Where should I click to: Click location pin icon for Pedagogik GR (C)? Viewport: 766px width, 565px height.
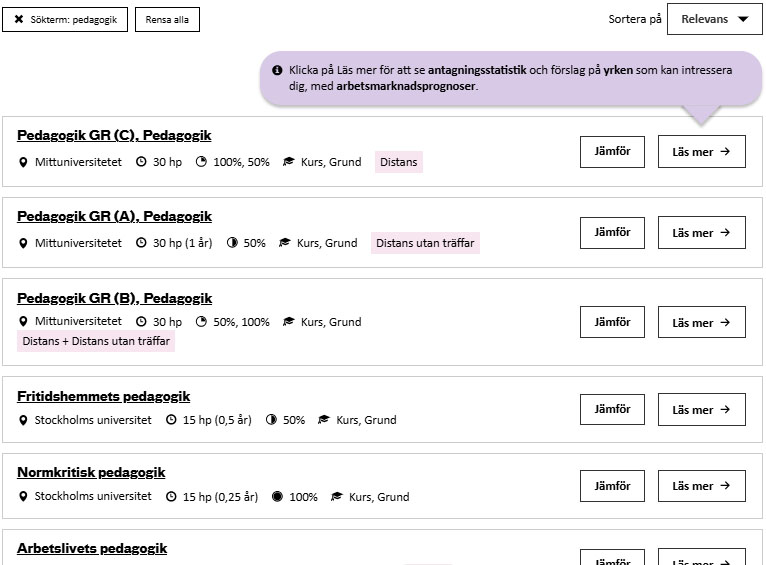coord(24,162)
